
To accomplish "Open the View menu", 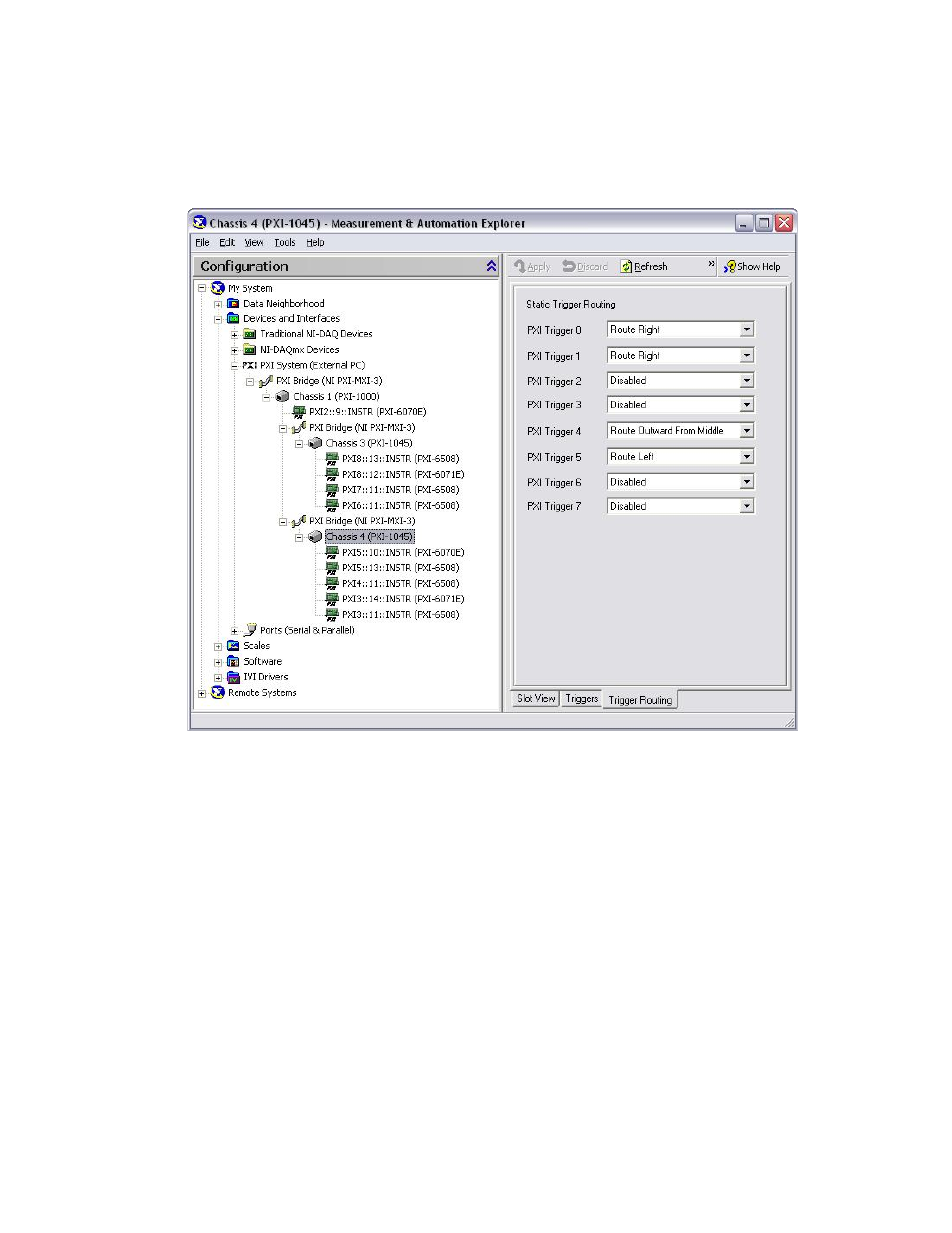I will tap(254, 242).
